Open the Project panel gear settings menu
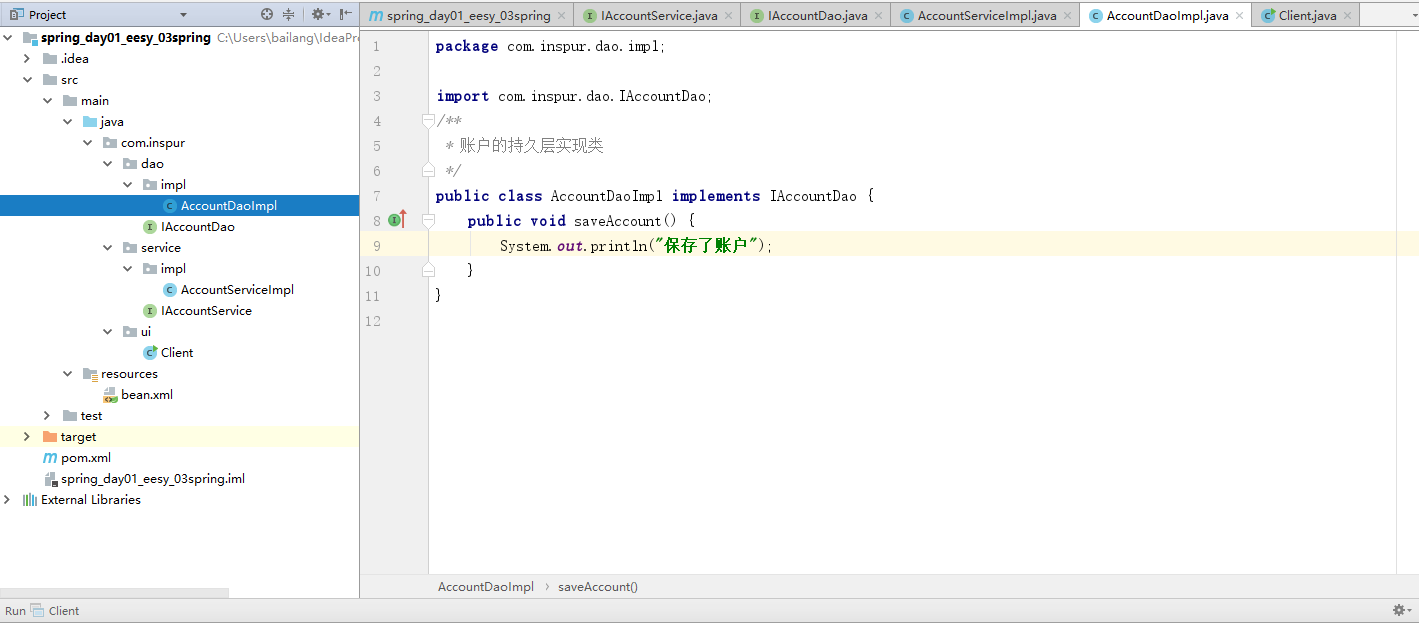 pyautogui.click(x=320, y=14)
